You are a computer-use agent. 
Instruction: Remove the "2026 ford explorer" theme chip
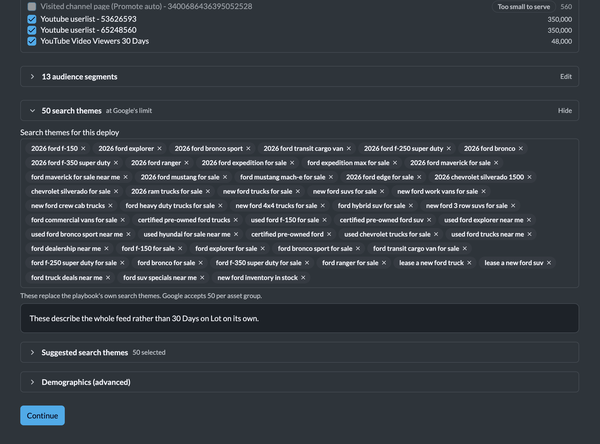[159, 149]
